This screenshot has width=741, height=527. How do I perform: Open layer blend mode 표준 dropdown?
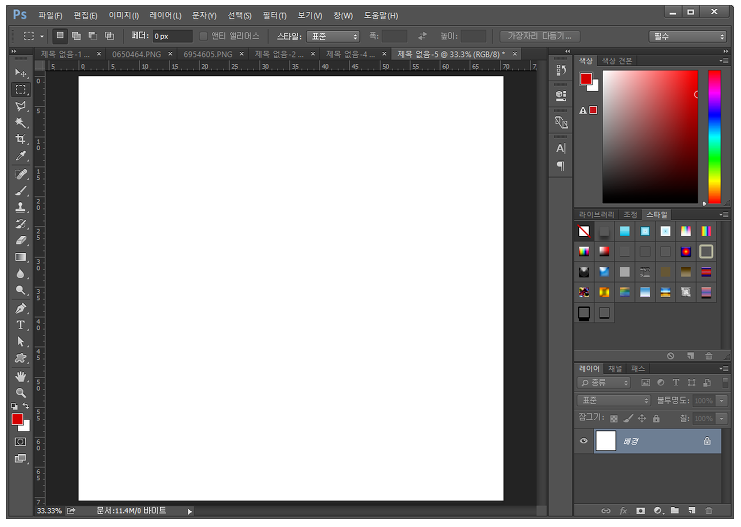(614, 400)
